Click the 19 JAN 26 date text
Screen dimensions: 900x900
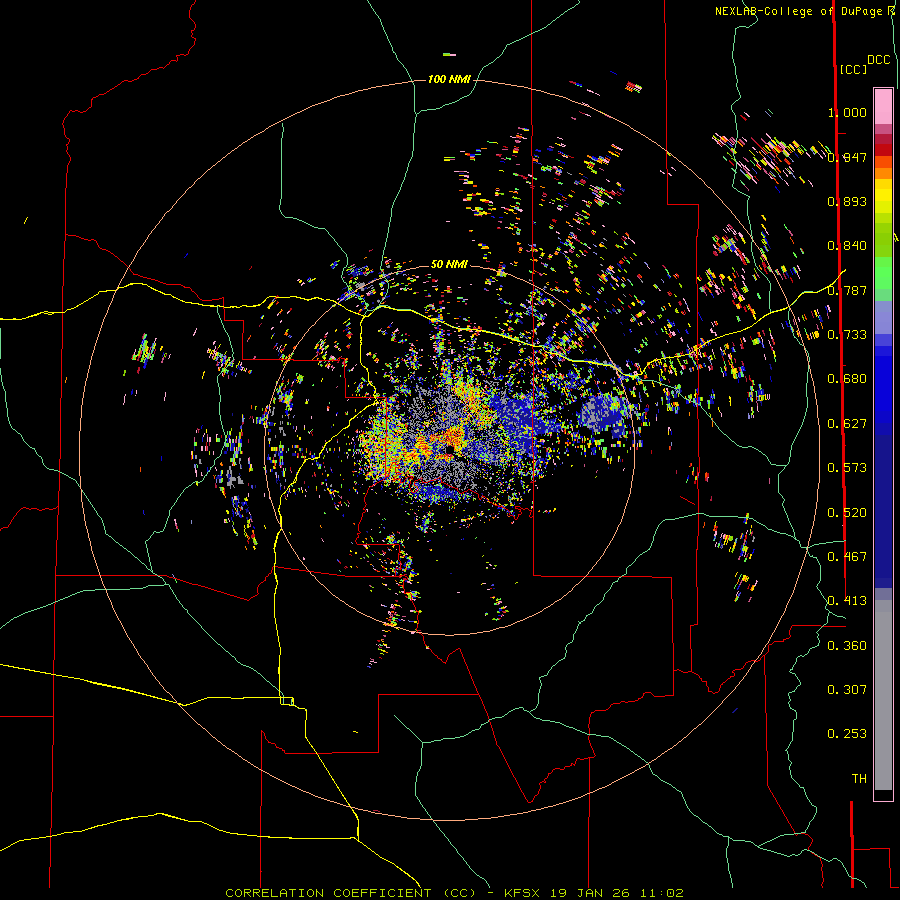(x=589, y=893)
